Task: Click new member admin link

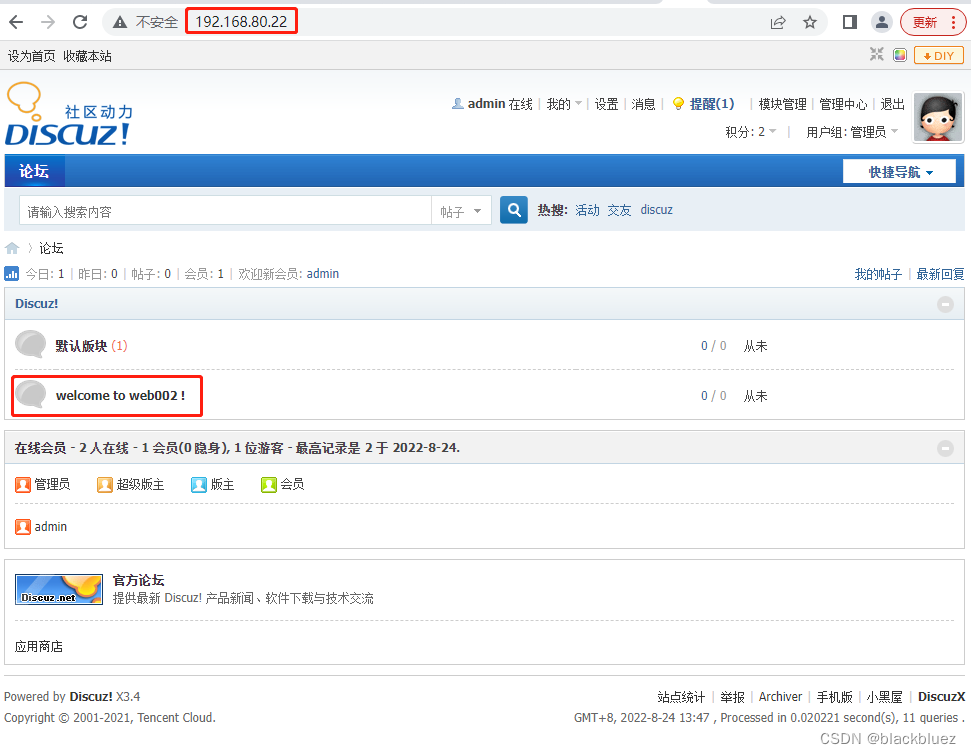Action: (x=323, y=274)
